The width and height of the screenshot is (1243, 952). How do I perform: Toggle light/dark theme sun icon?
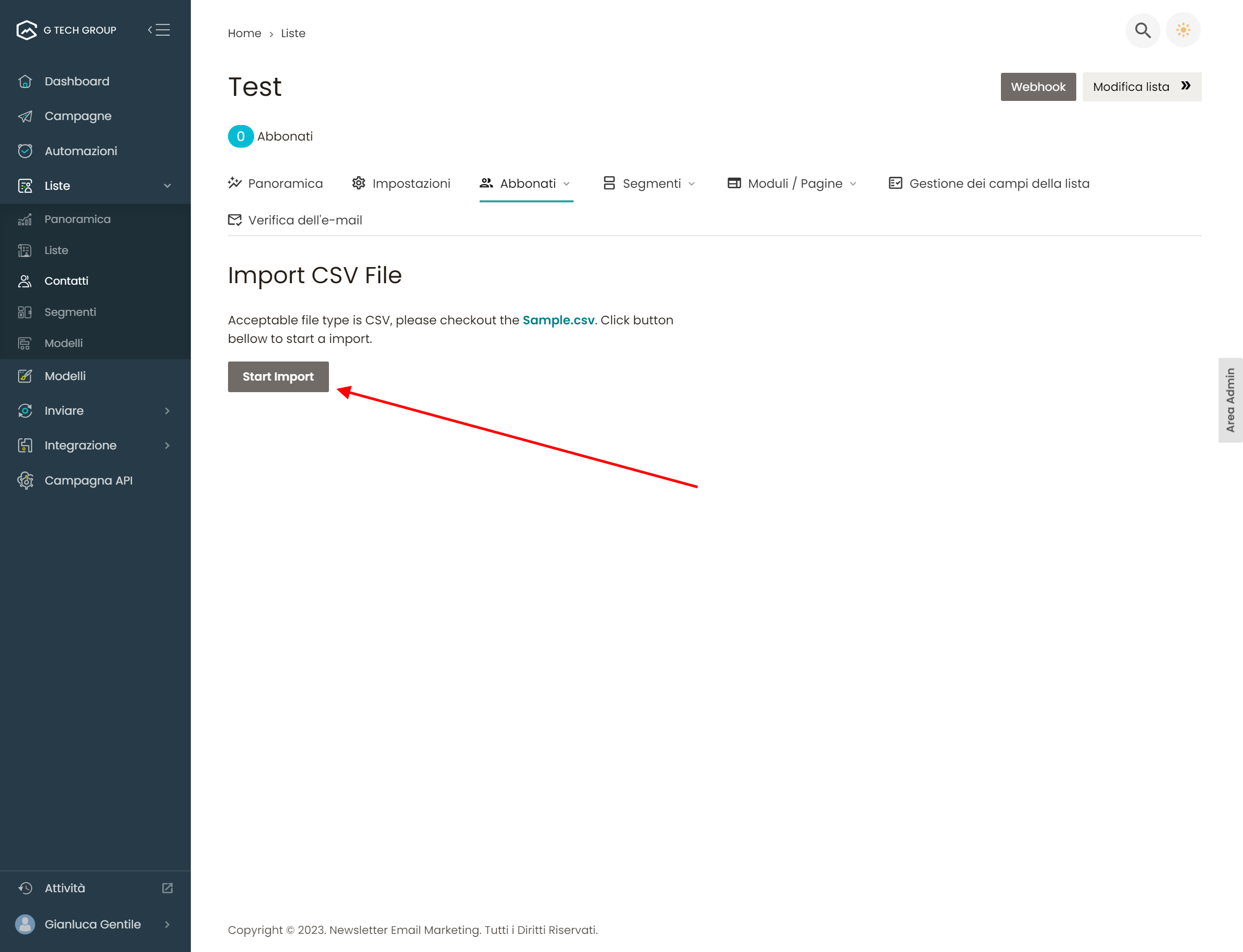coord(1183,30)
